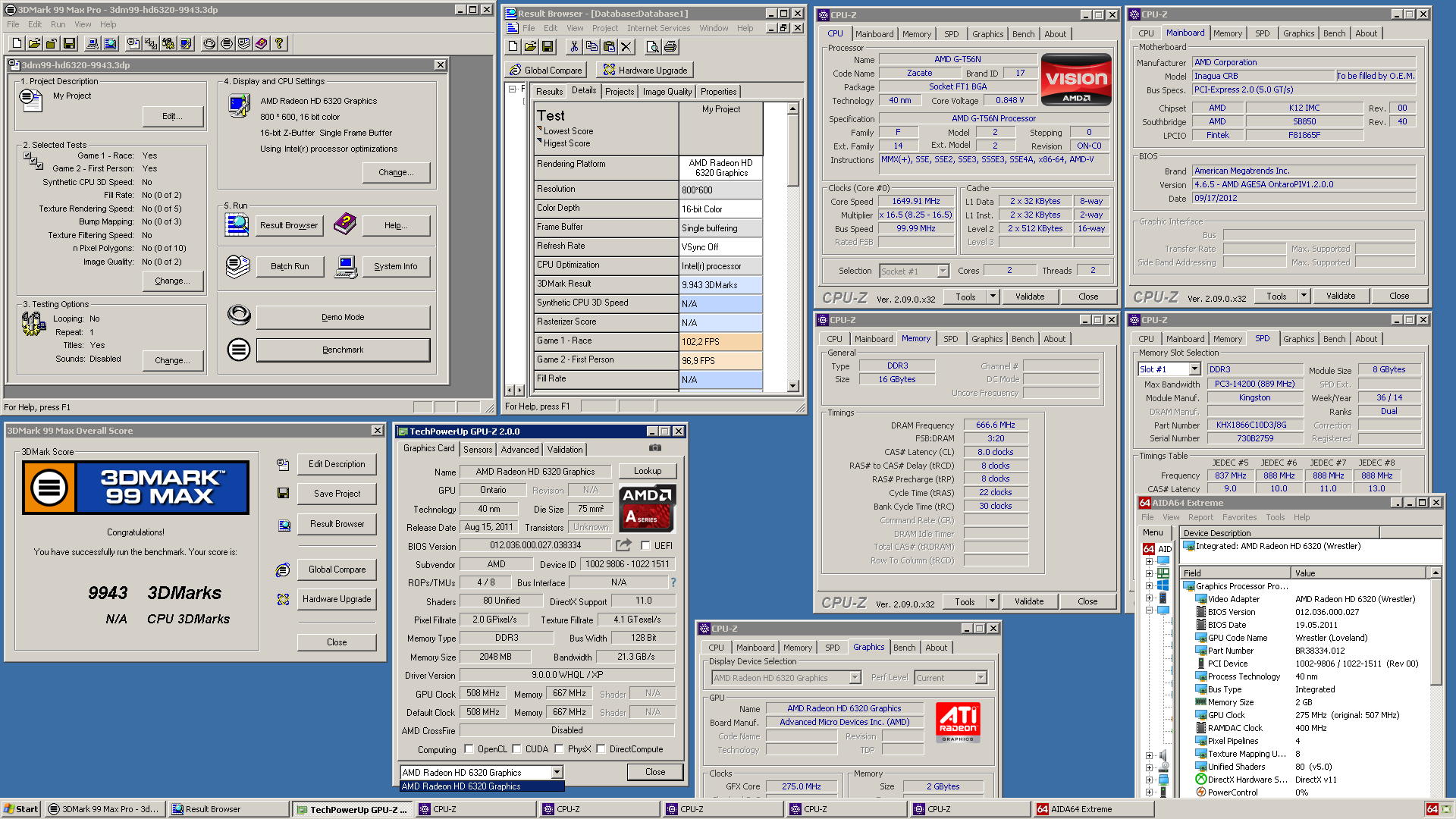The height and width of the screenshot is (819, 1456).
Task: Switch to Advanced tab in GPU-Z
Action: pos(519,450)
